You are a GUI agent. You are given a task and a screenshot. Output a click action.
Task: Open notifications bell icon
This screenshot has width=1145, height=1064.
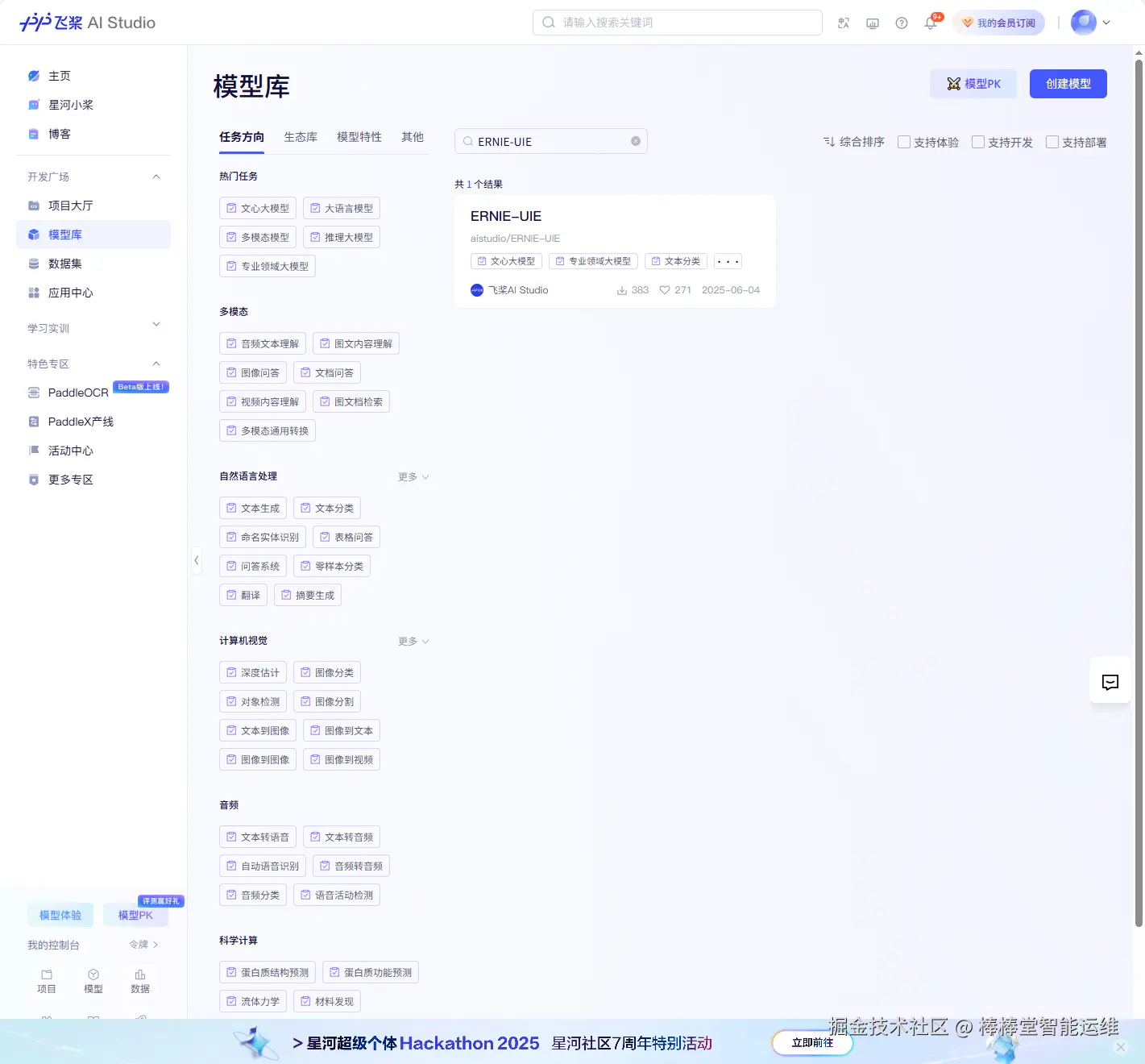coord(931,23)
